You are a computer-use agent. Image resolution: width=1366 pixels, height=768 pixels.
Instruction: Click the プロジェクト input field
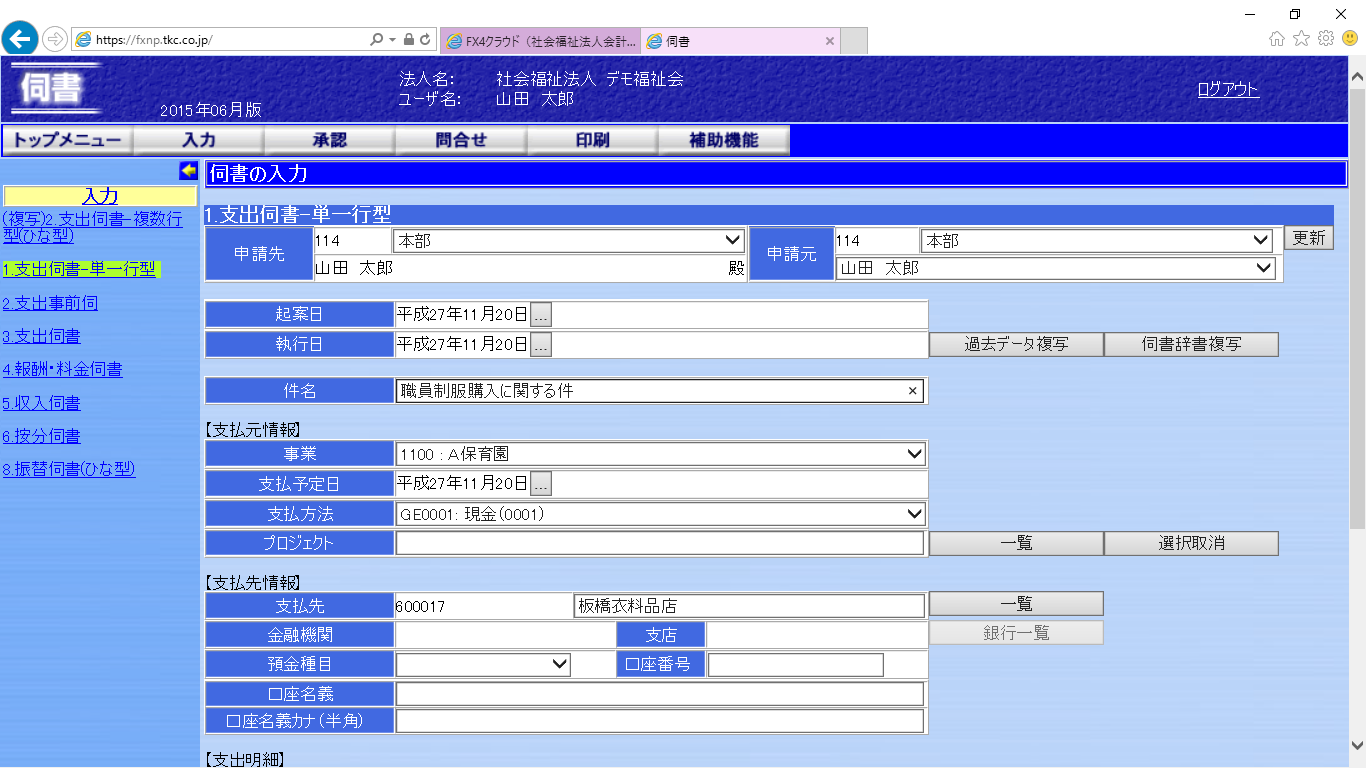coord(660,543)
